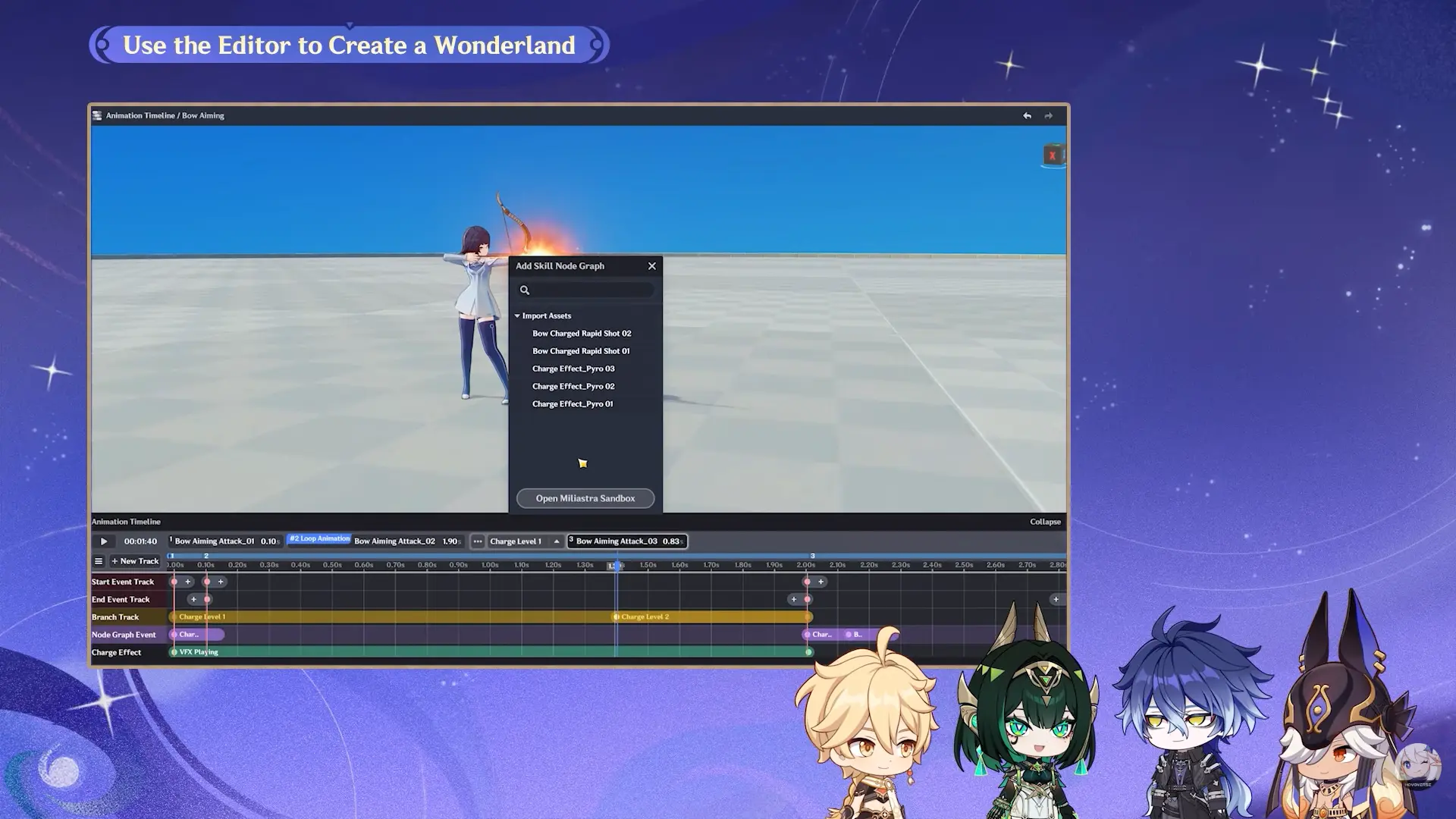1456x819 pixels.
Task: Click the three-dots options icon before Charge Level 1
Action: point(478,541)
